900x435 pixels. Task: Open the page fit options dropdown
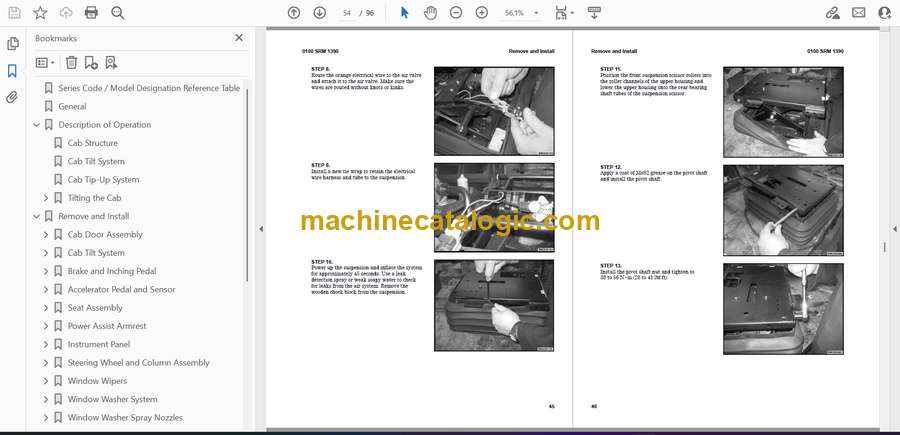click(564, 13)
